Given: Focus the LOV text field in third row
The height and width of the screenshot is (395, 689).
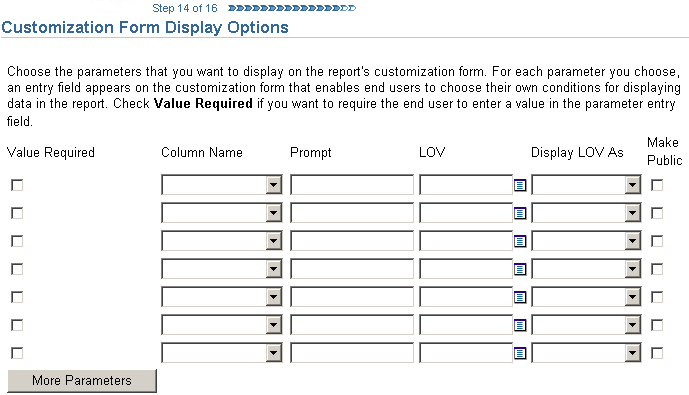Looking at the screenshot, I should click(x=466, y=241).
